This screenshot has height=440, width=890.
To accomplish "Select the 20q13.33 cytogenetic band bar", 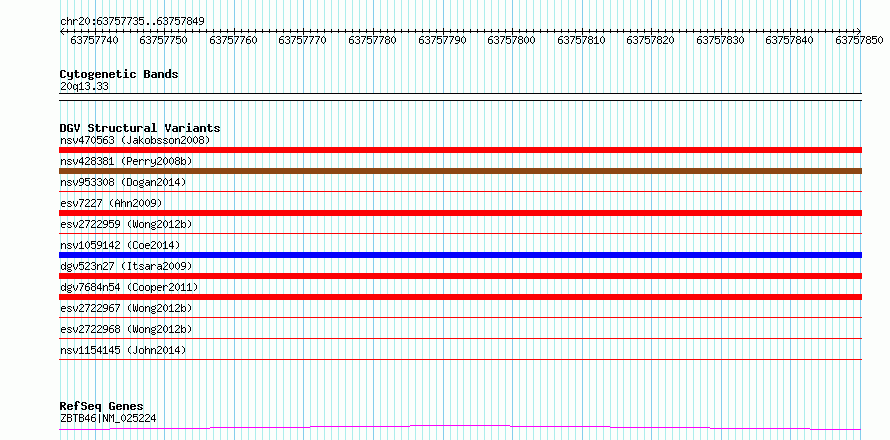I will click(x=460, y=97).
